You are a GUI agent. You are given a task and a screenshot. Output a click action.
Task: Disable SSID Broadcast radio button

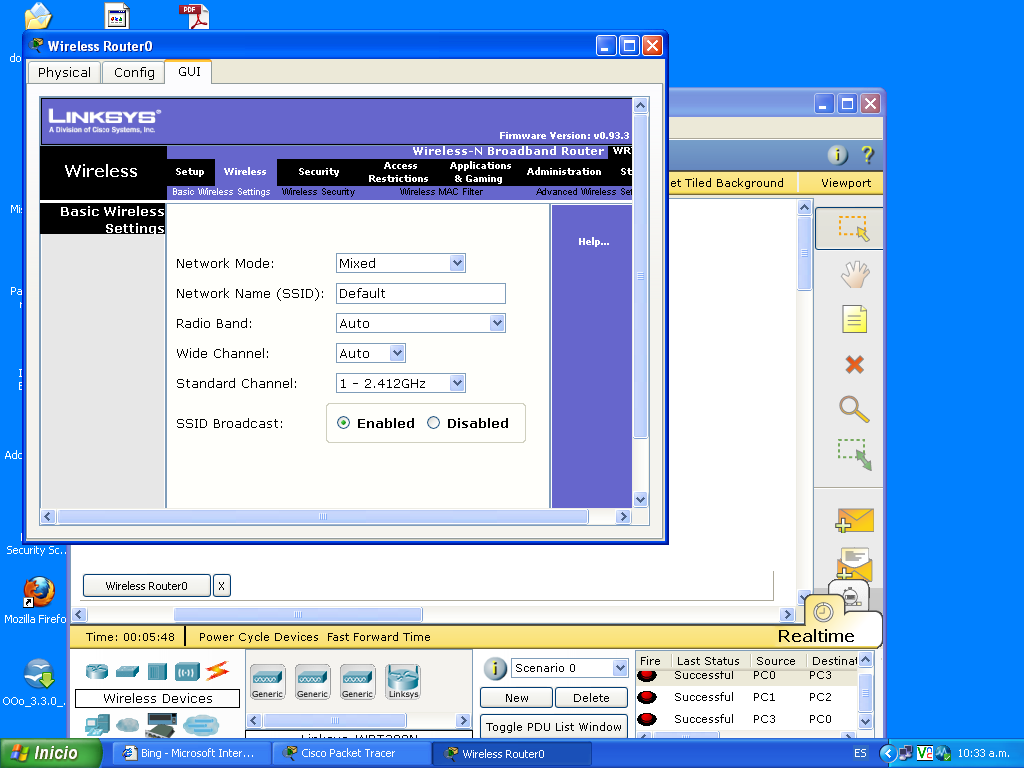pyautogui.click(x=433, y=423)
